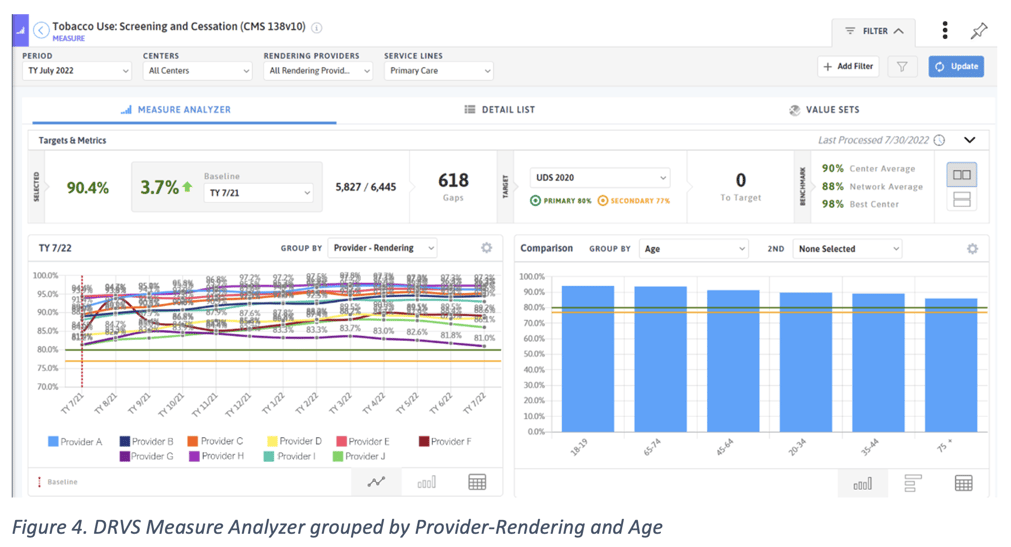Switch left chart to line view
The image size is (1011, 547).
click(x=376, y=482)
